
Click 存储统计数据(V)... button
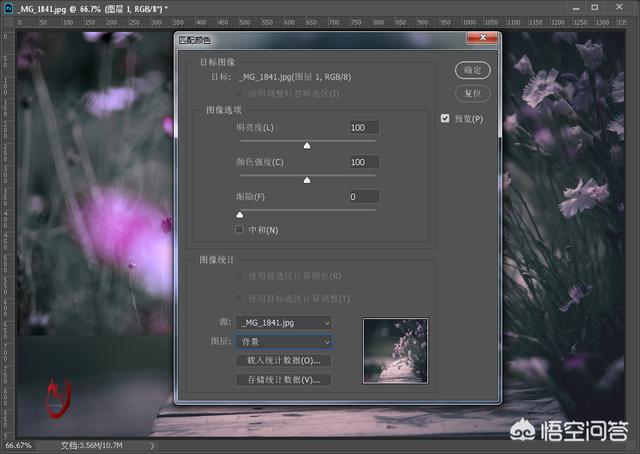pyautogui.click(x=284, y=380)
